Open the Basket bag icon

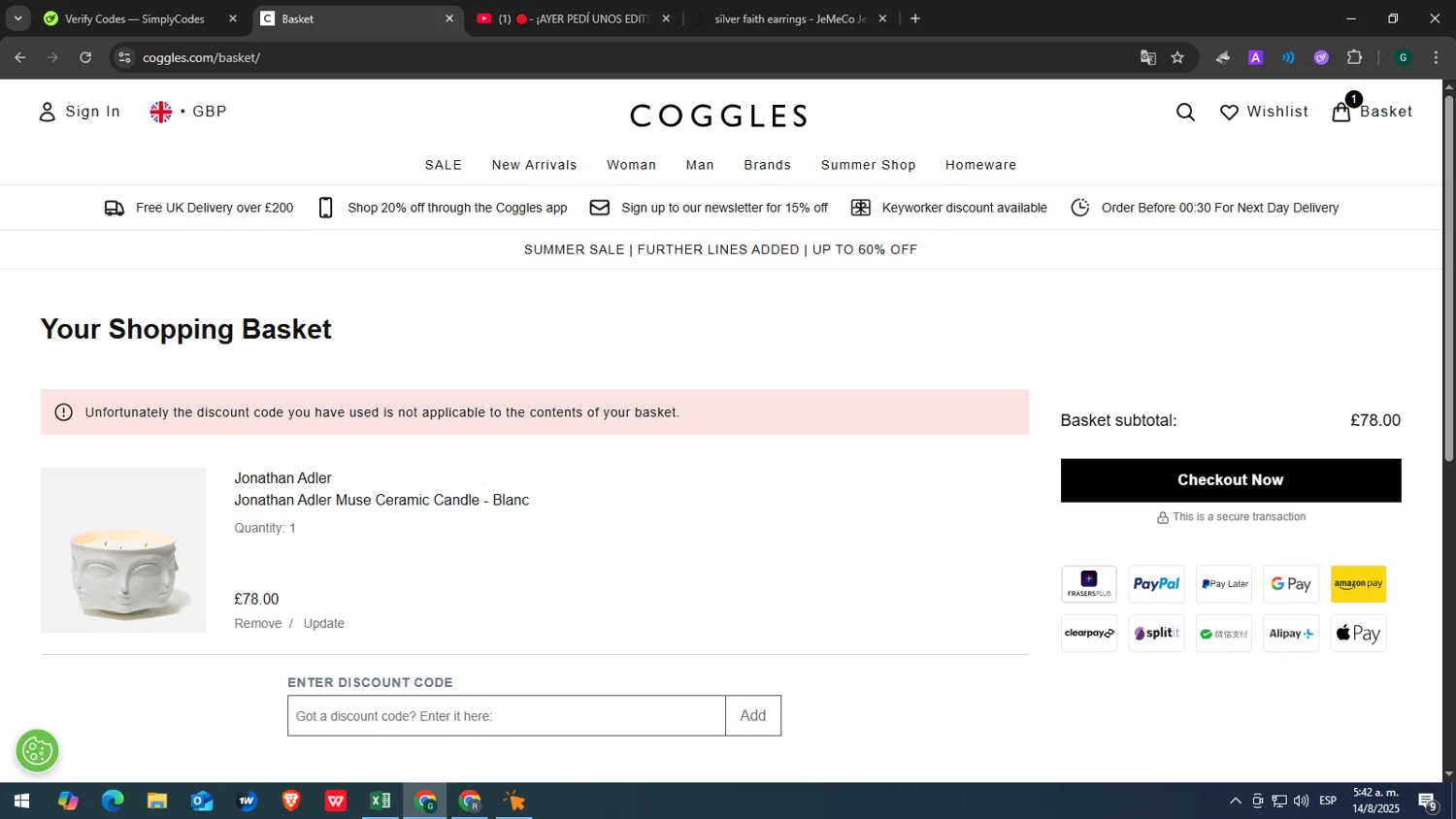tap(1341, 112)
